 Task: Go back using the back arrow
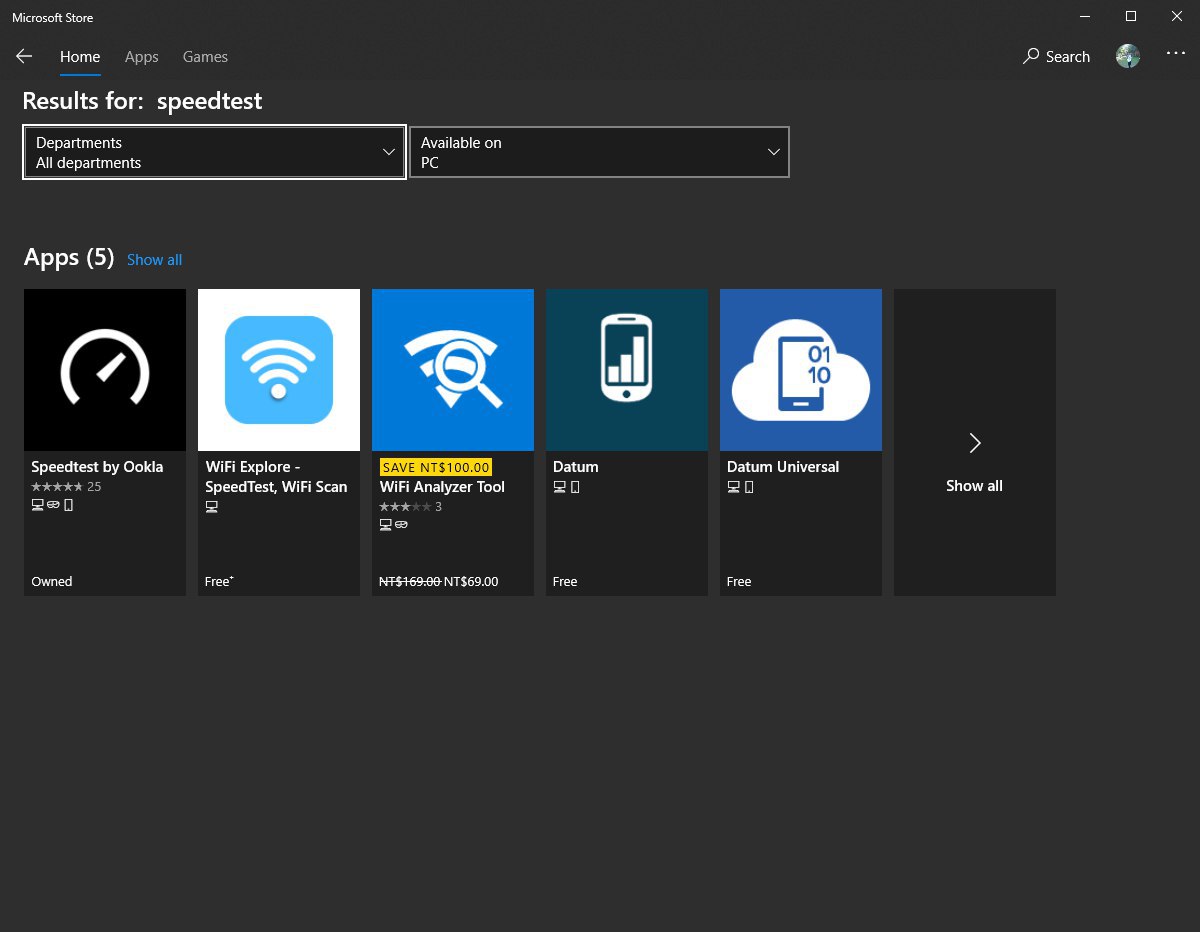[x=24, y=57]
